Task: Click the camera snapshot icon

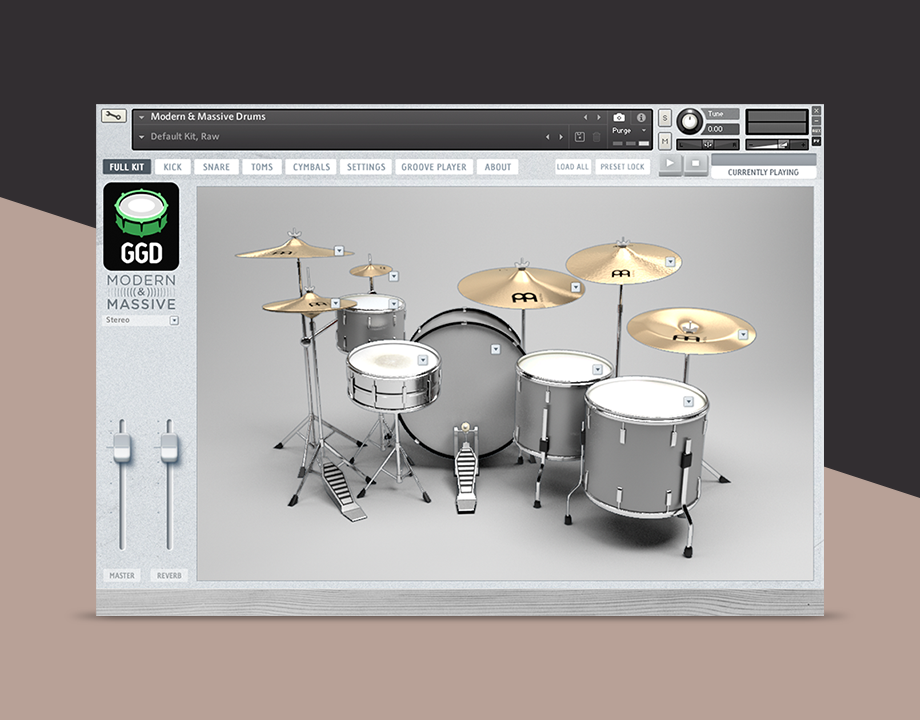Action: (619, 118)
